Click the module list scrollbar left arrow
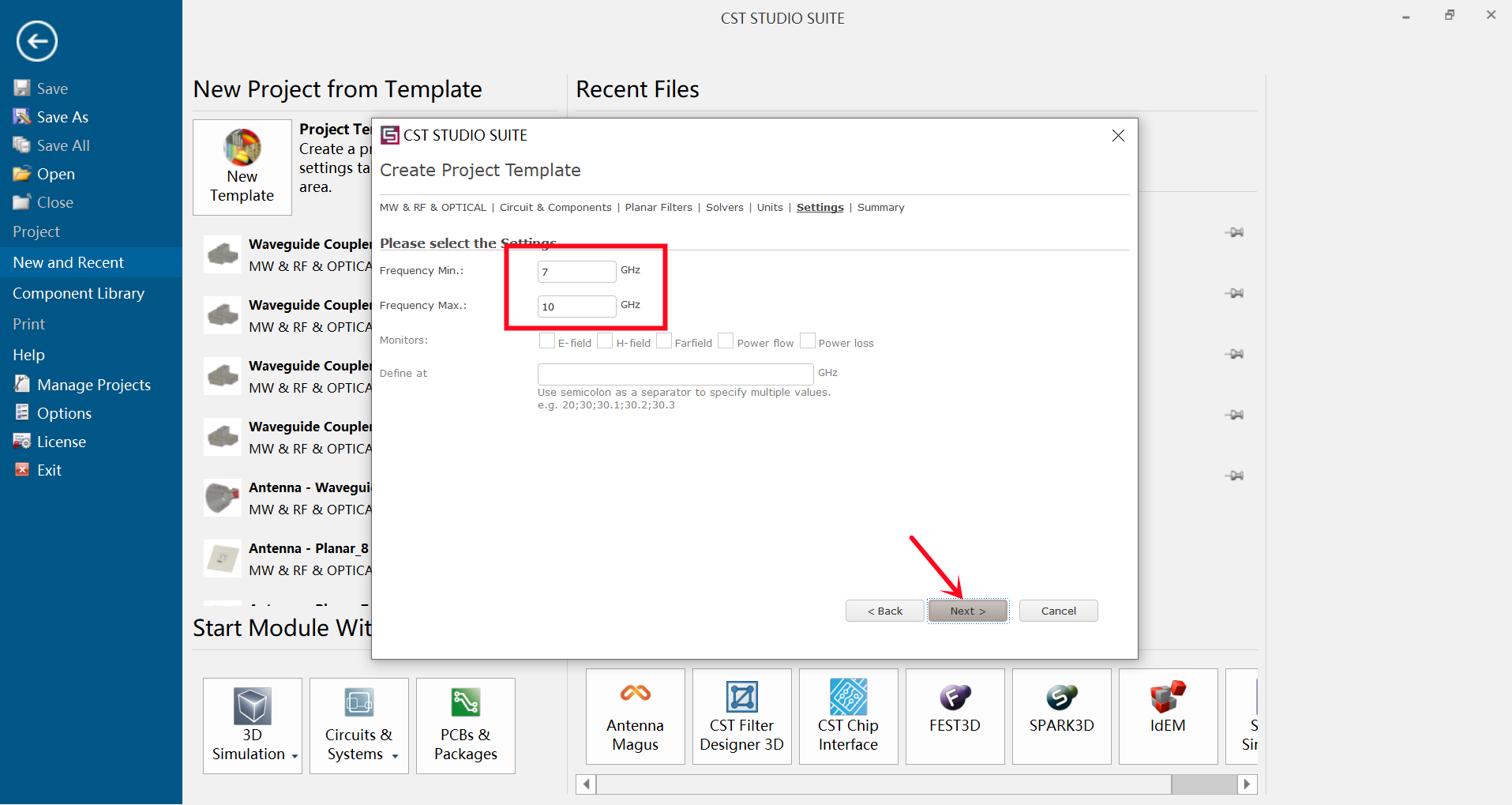 tap(586, 784)
